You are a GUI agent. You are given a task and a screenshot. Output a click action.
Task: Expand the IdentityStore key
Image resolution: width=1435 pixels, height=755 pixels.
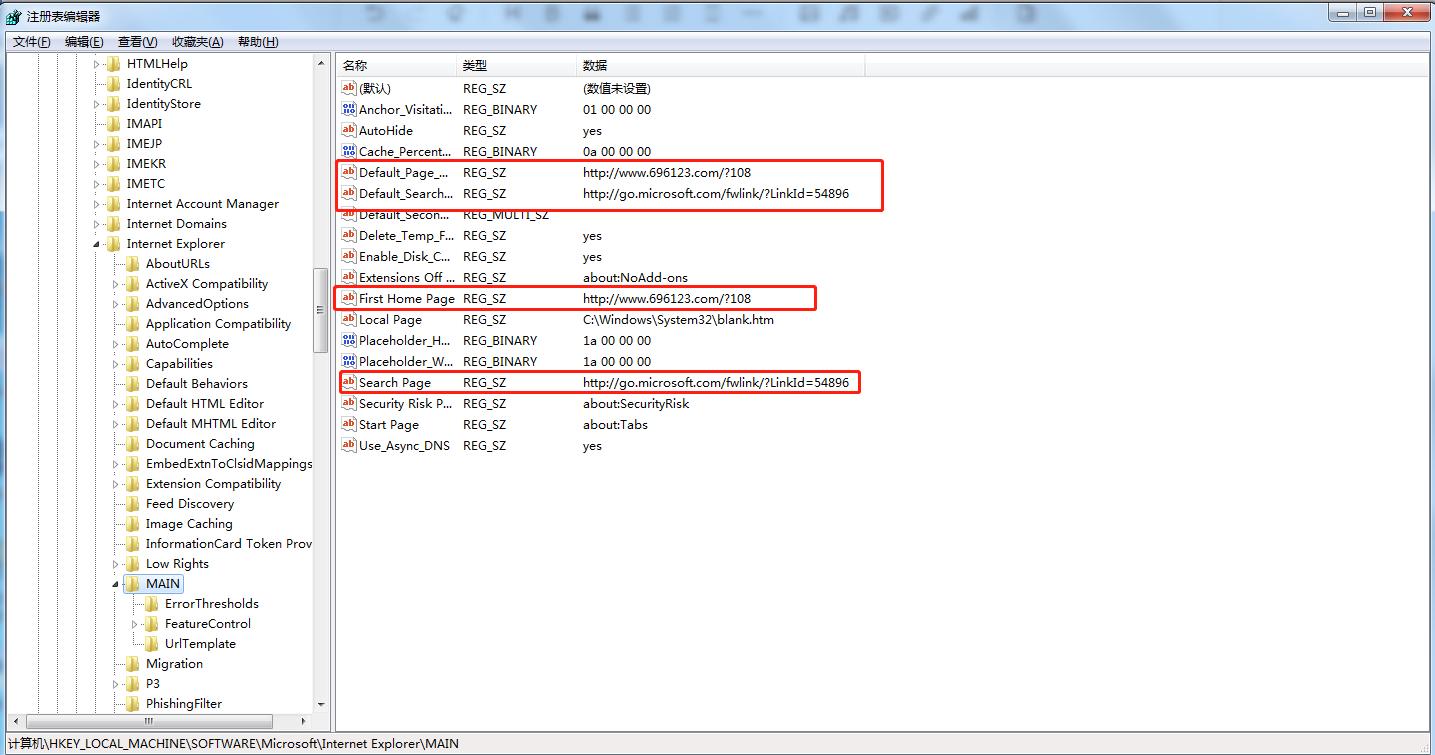pos(97,104)
